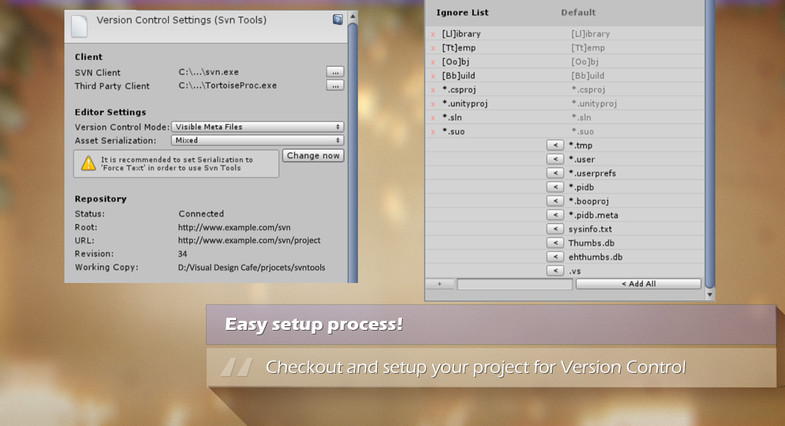Add *.tmp to ignore list
This screenshot has width=785, height=426.
tap(555, 145)
